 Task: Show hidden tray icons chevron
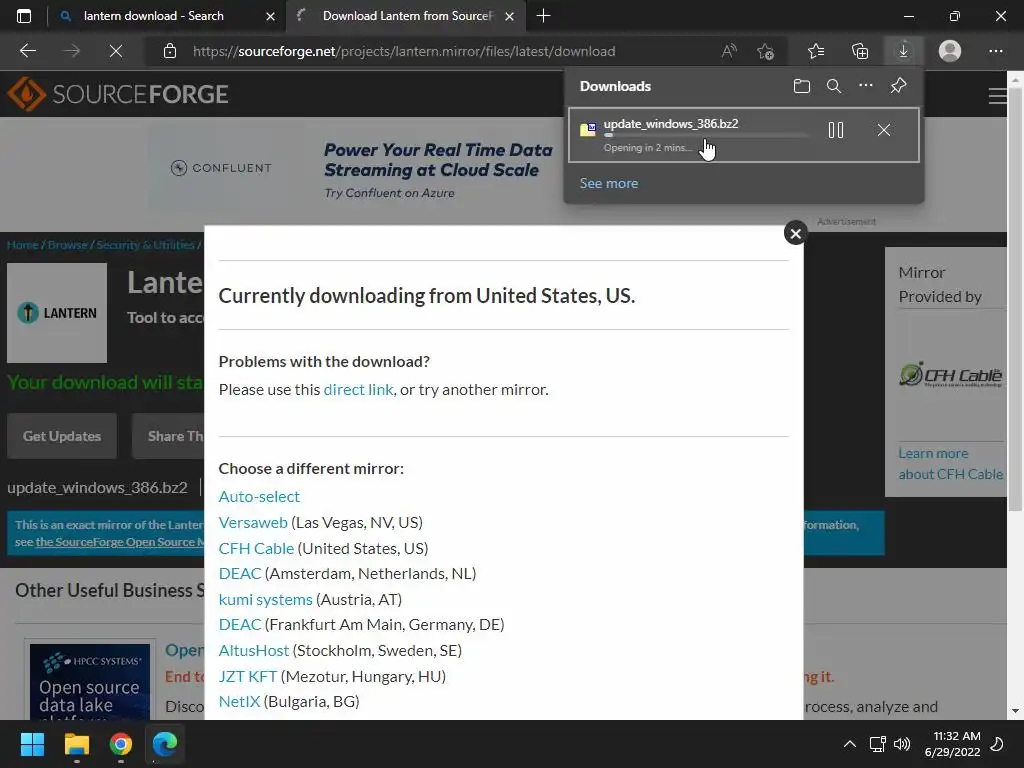(x=850, y=744)
